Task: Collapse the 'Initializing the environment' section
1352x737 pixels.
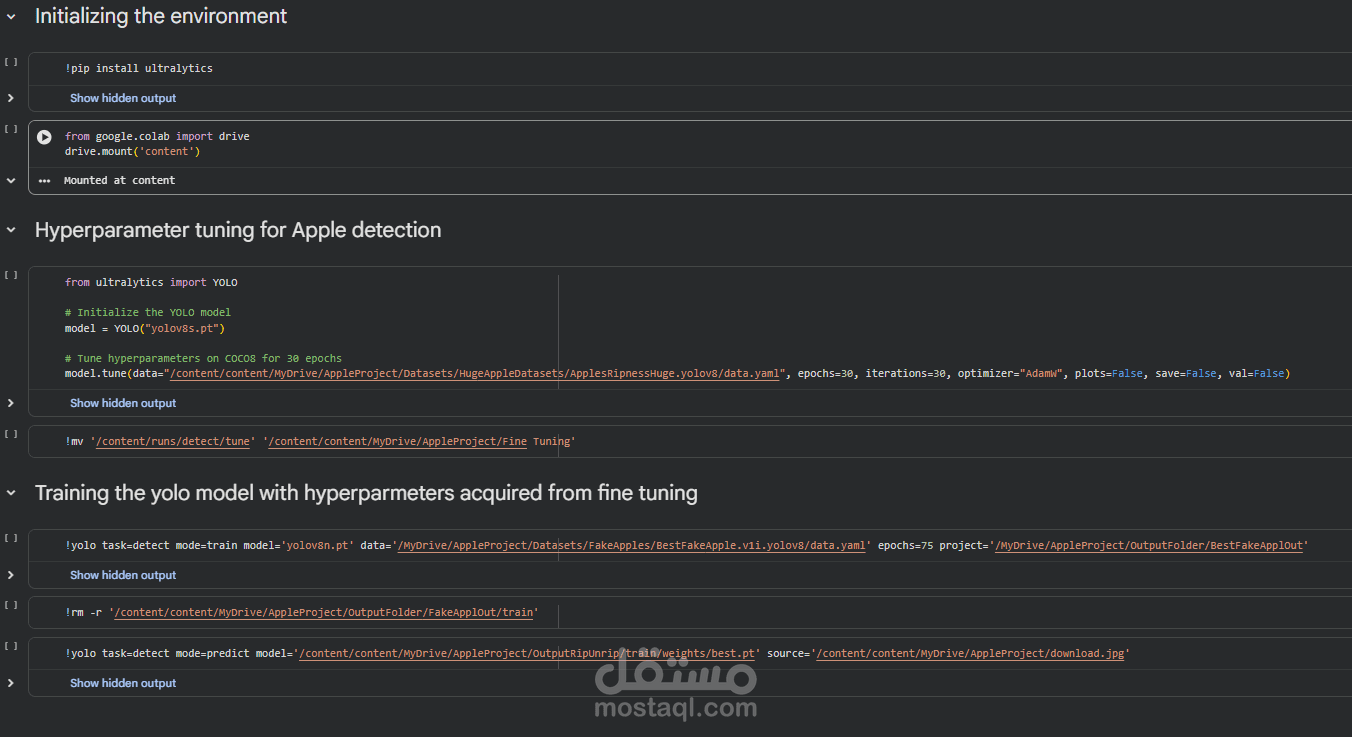Action: 11,17
